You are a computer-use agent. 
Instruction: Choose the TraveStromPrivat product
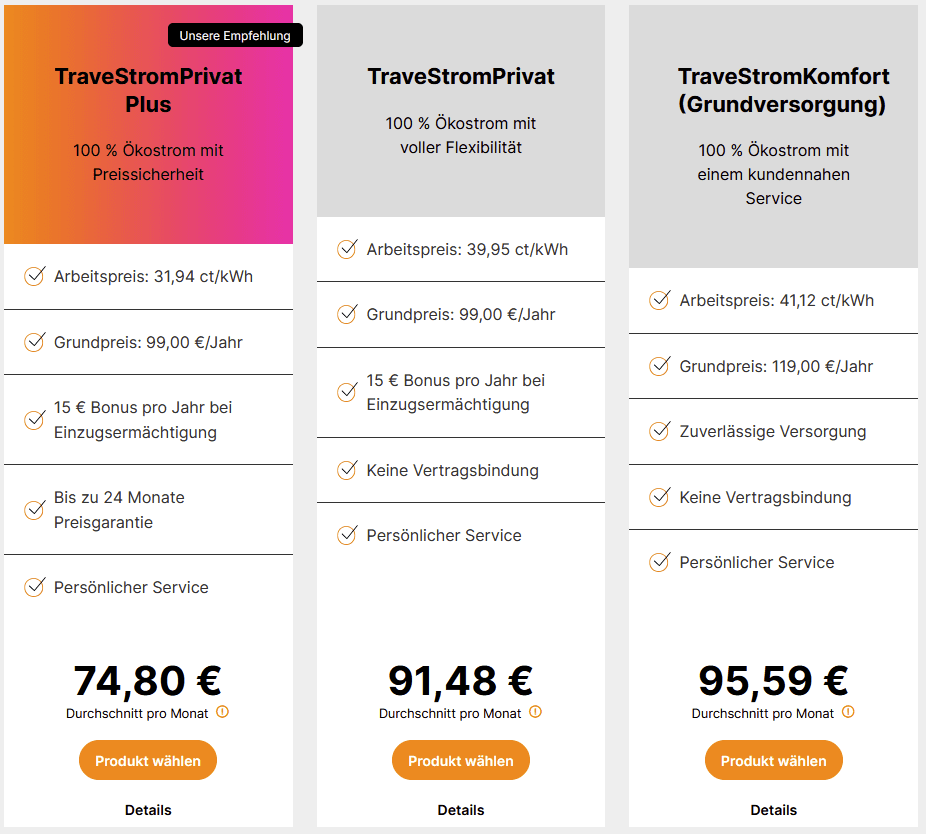click(x=461, y=761)
